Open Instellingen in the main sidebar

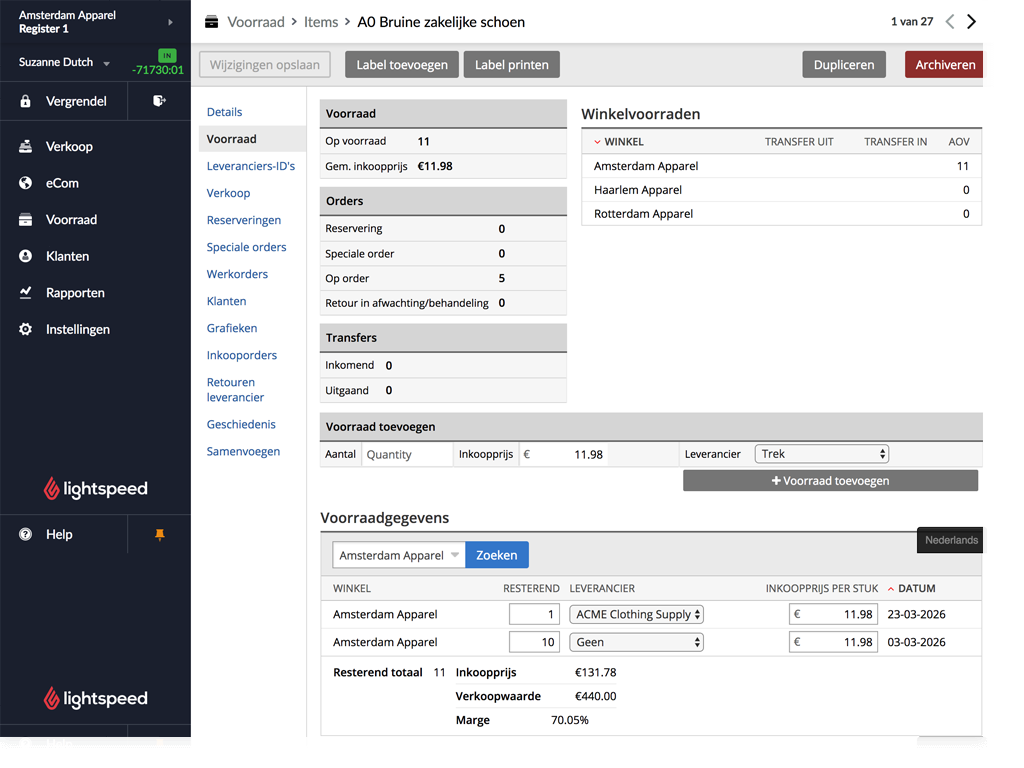click(77, 329)
